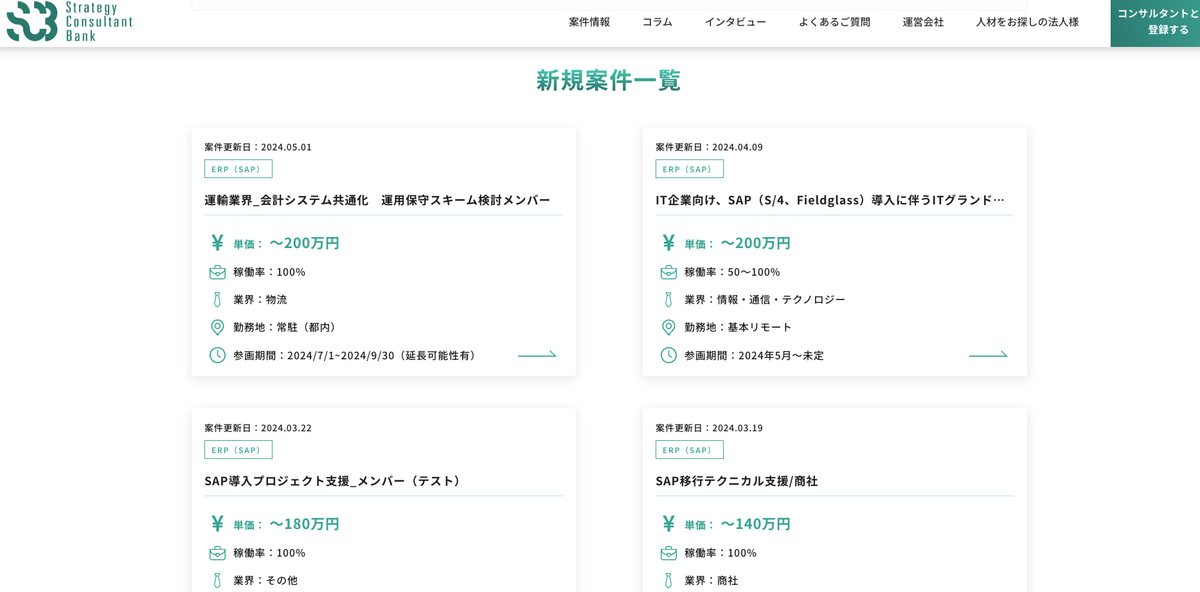
Task: Click yen icon on the IT企業向け card
Action: [x=668, y=243]
